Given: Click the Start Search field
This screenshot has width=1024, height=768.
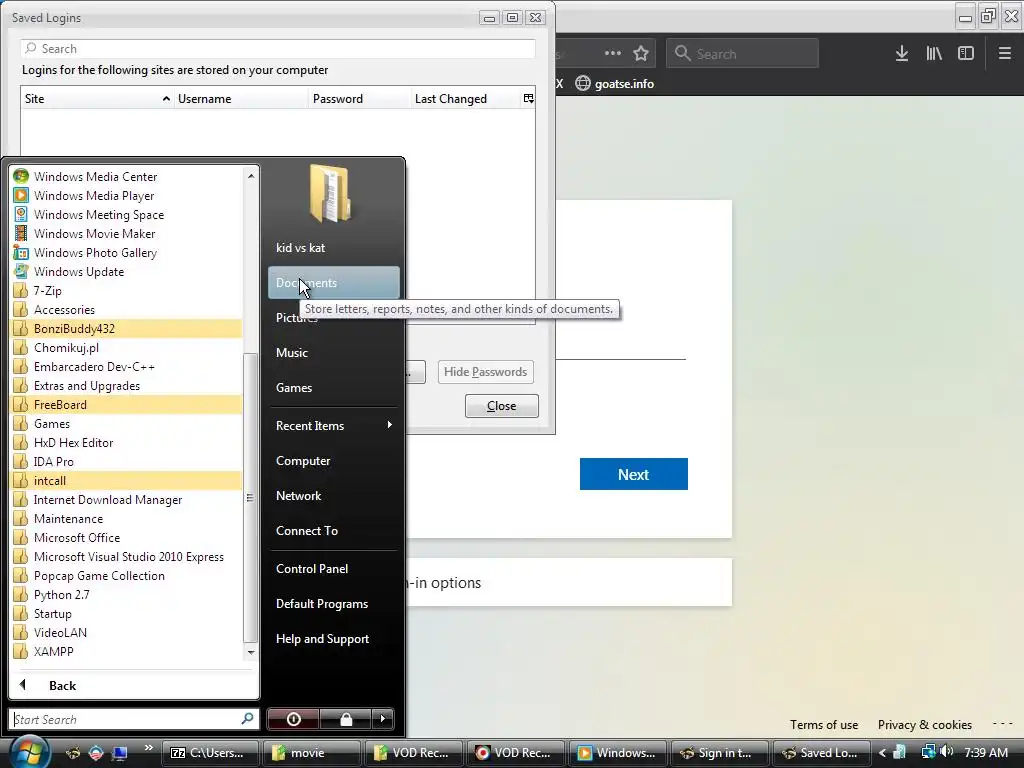Looking at the screenshot, I should [134, 719].
